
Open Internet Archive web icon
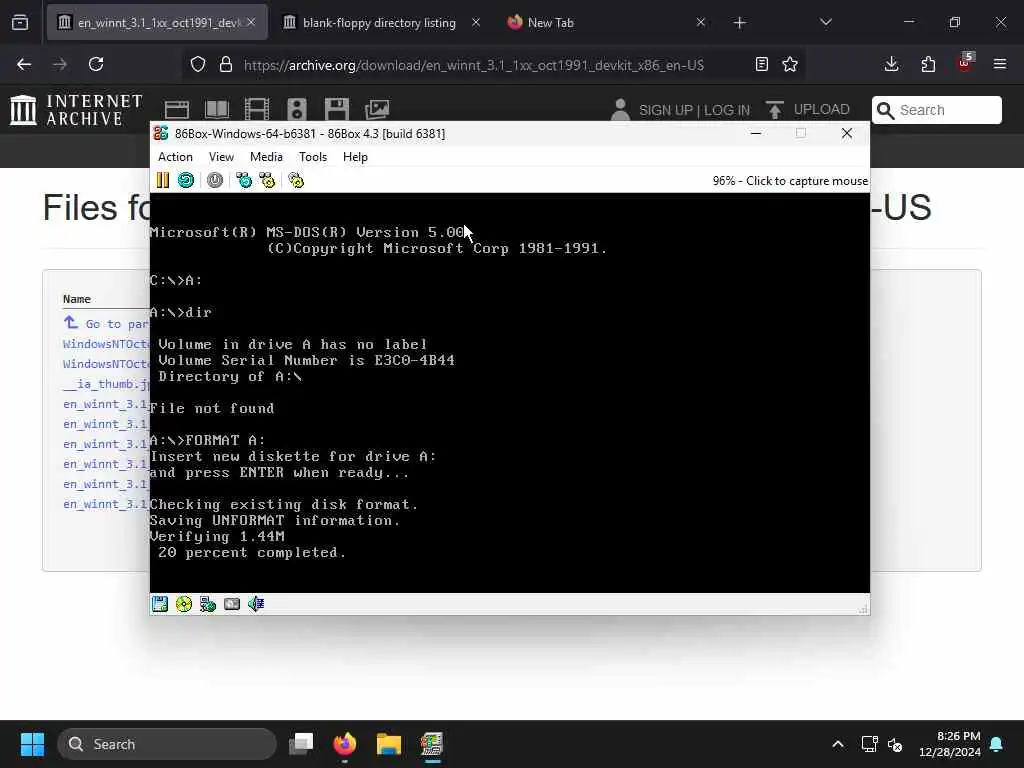coord(177,110)
